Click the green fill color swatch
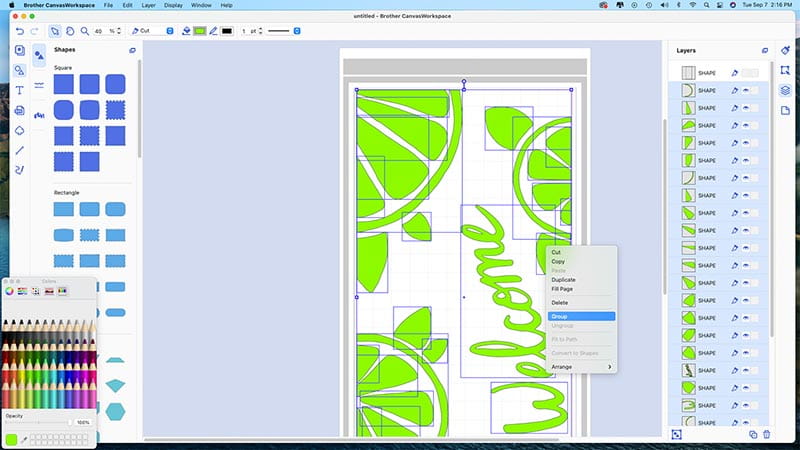This screenshot has height=450, width=800. pyautogui.click(x=200, y=31)
